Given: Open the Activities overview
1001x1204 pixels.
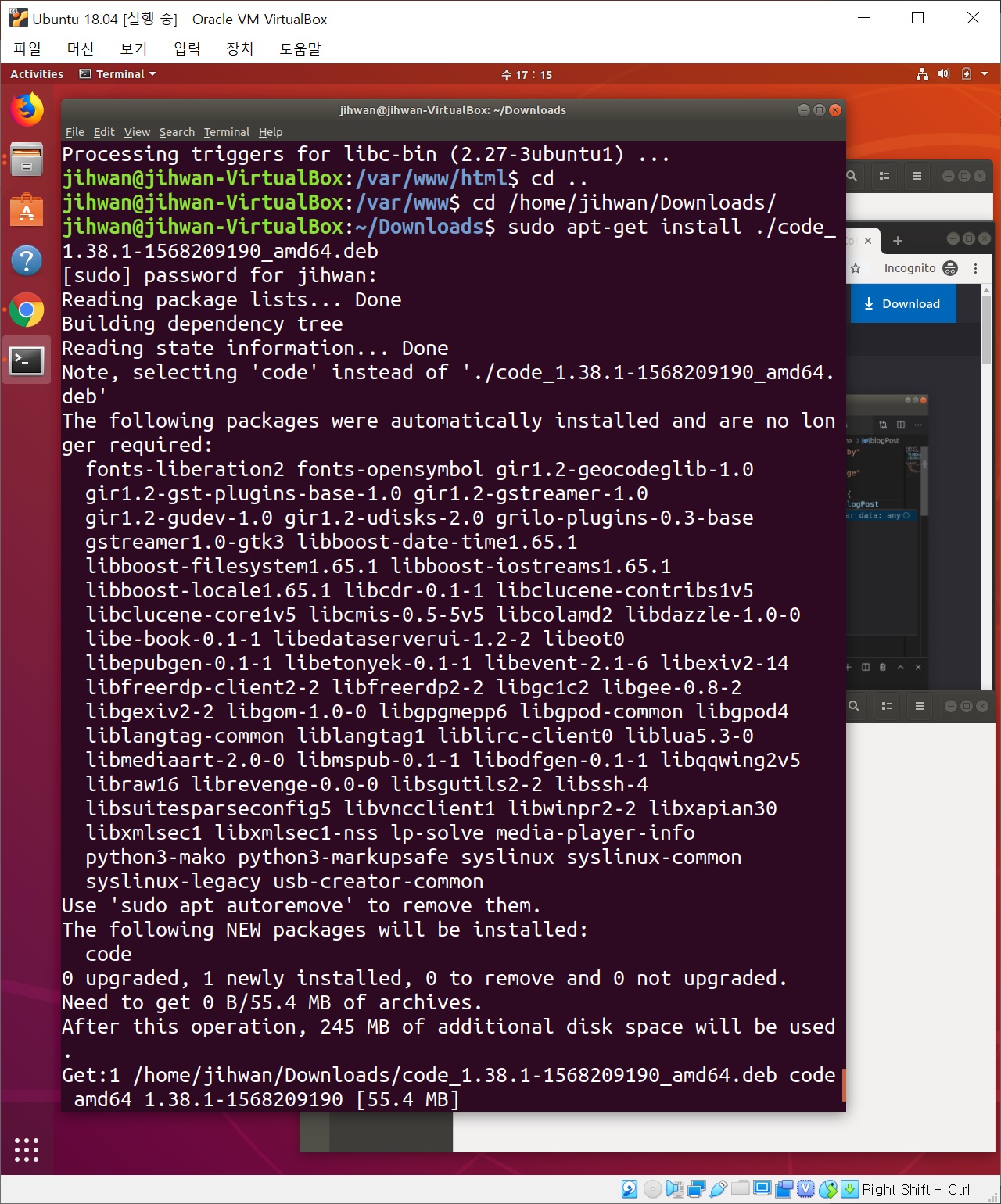Looking at the screenshot, I should pyautogui.click(x=37, y=74).
